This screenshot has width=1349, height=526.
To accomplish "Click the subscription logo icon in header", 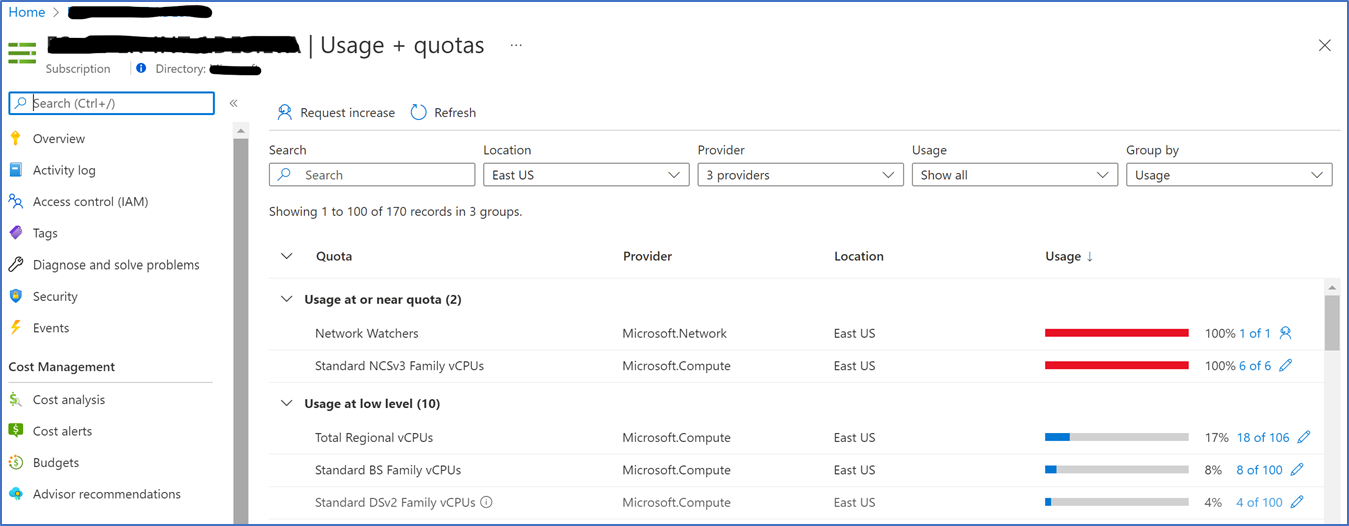I will click(22, 52).
